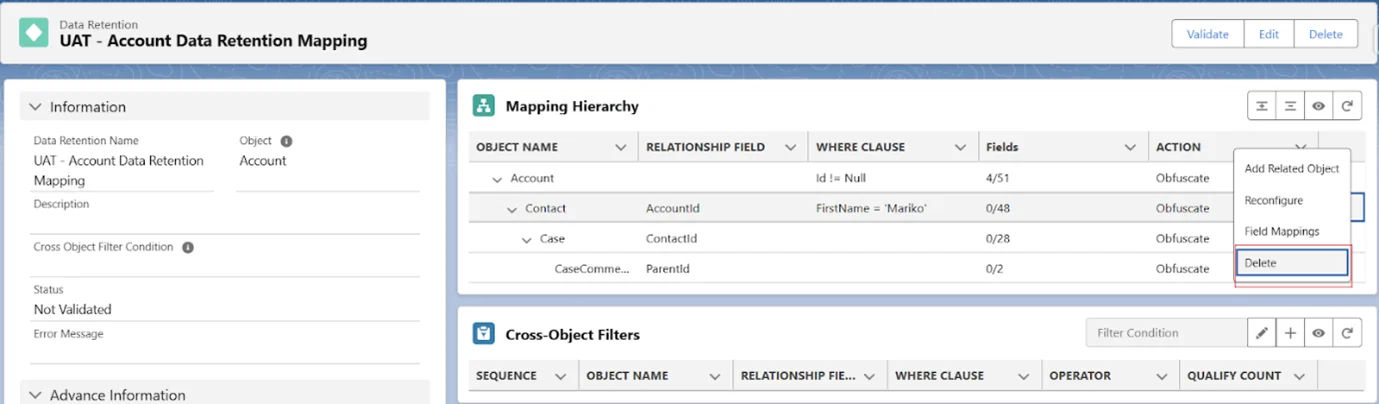
Task: Collapse the Information section
Action: point(36,107)
